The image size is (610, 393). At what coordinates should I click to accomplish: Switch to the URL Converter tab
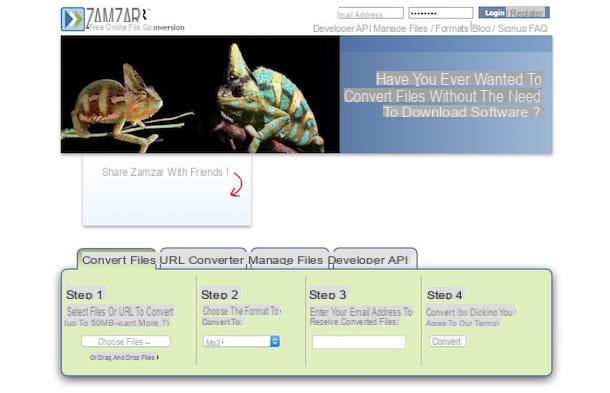coord(202,260)
